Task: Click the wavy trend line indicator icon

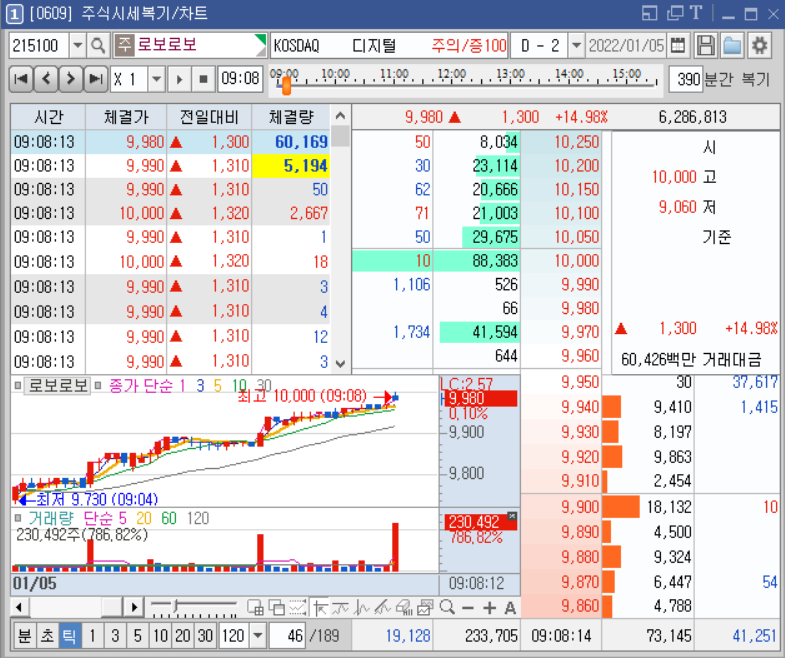Action: click(x=340, y=608)
